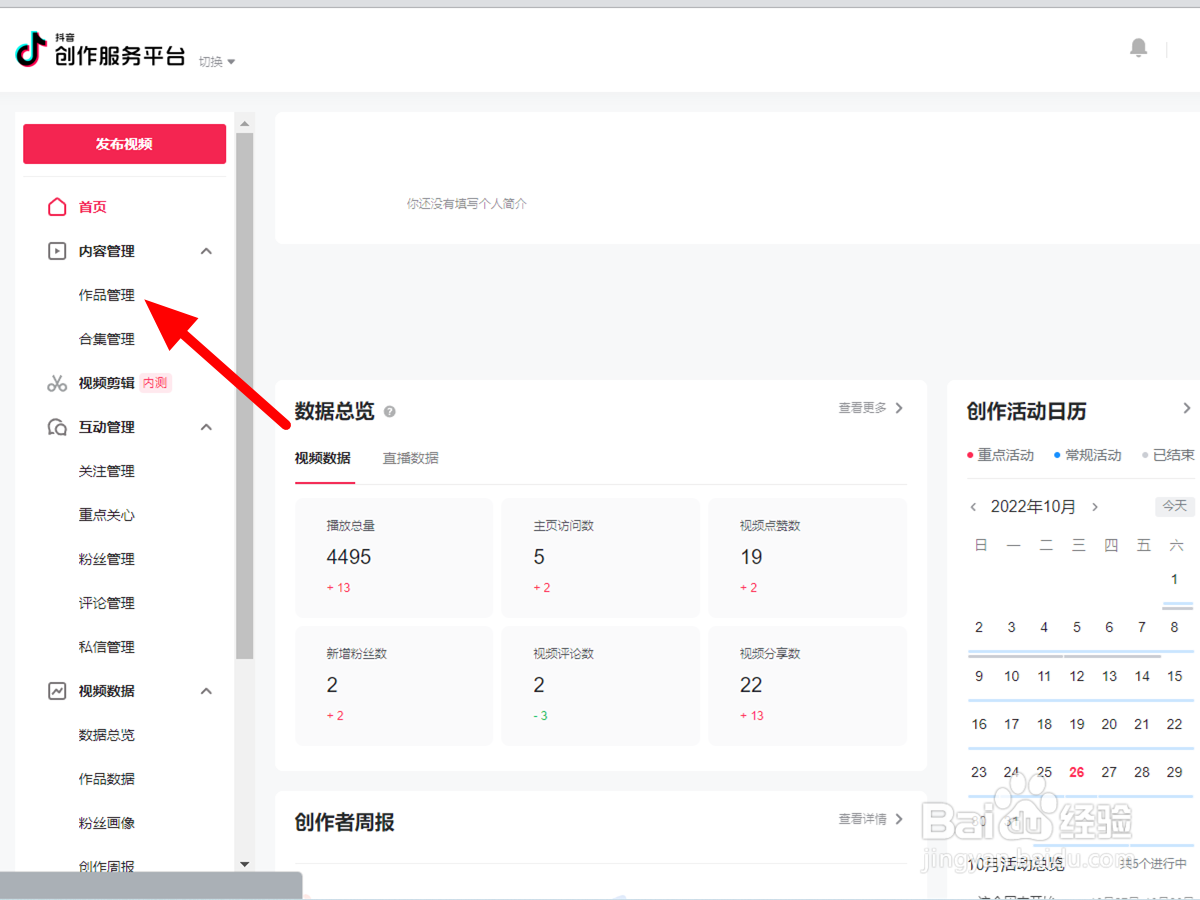Open 私信管理 menu item
Viewport: 1200px width, 900px height.
[107, 647]
